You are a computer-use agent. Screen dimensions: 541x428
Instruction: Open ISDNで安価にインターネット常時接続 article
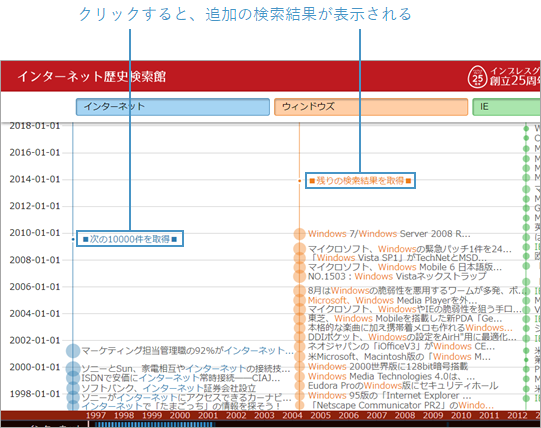click(180, 378)
